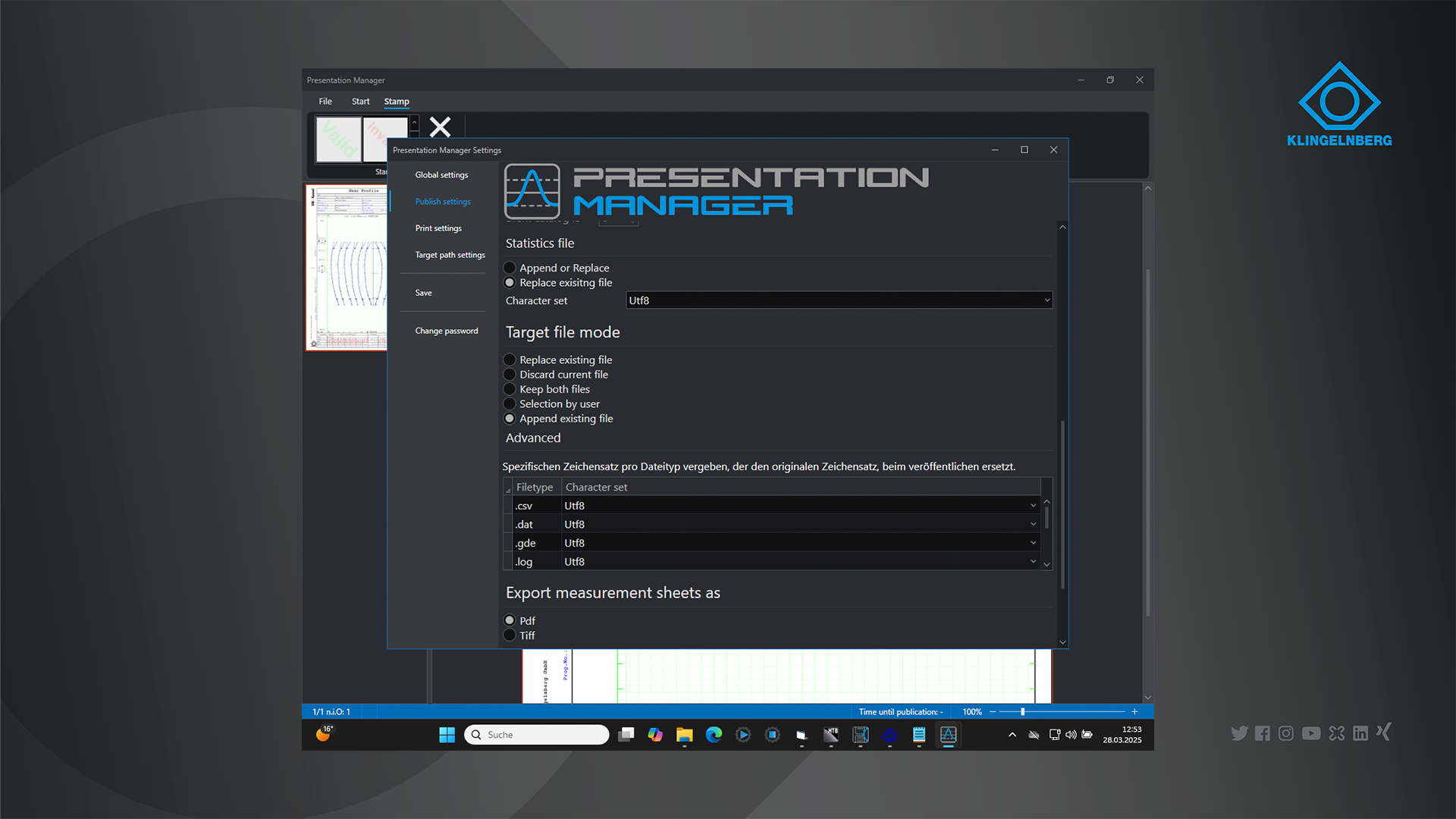The width and height of the screenshot is (1456, 819).
Task: Click Save in the settings sidebar
Action: [x=423, y=293]
